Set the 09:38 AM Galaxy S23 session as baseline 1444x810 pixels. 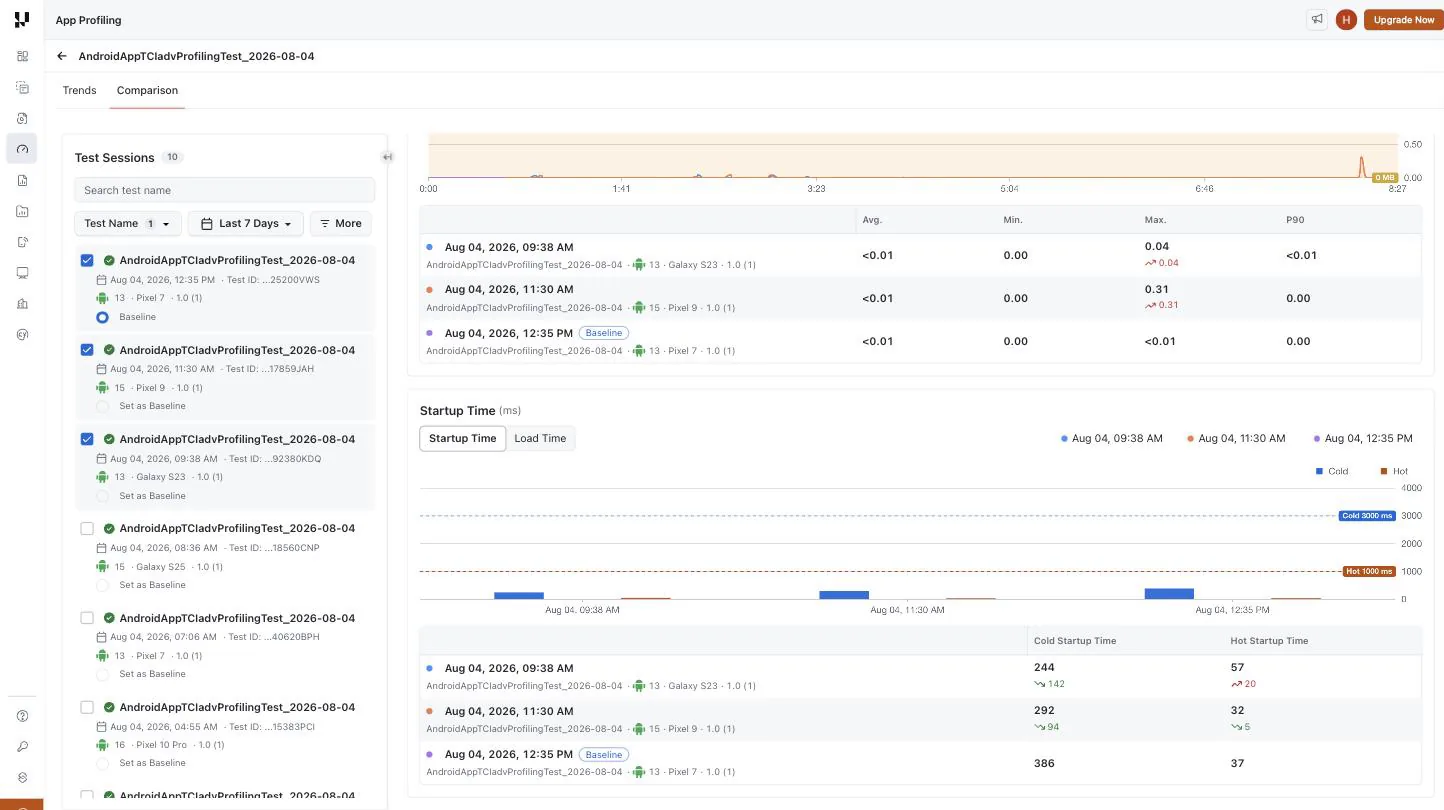tap(102, 496)
